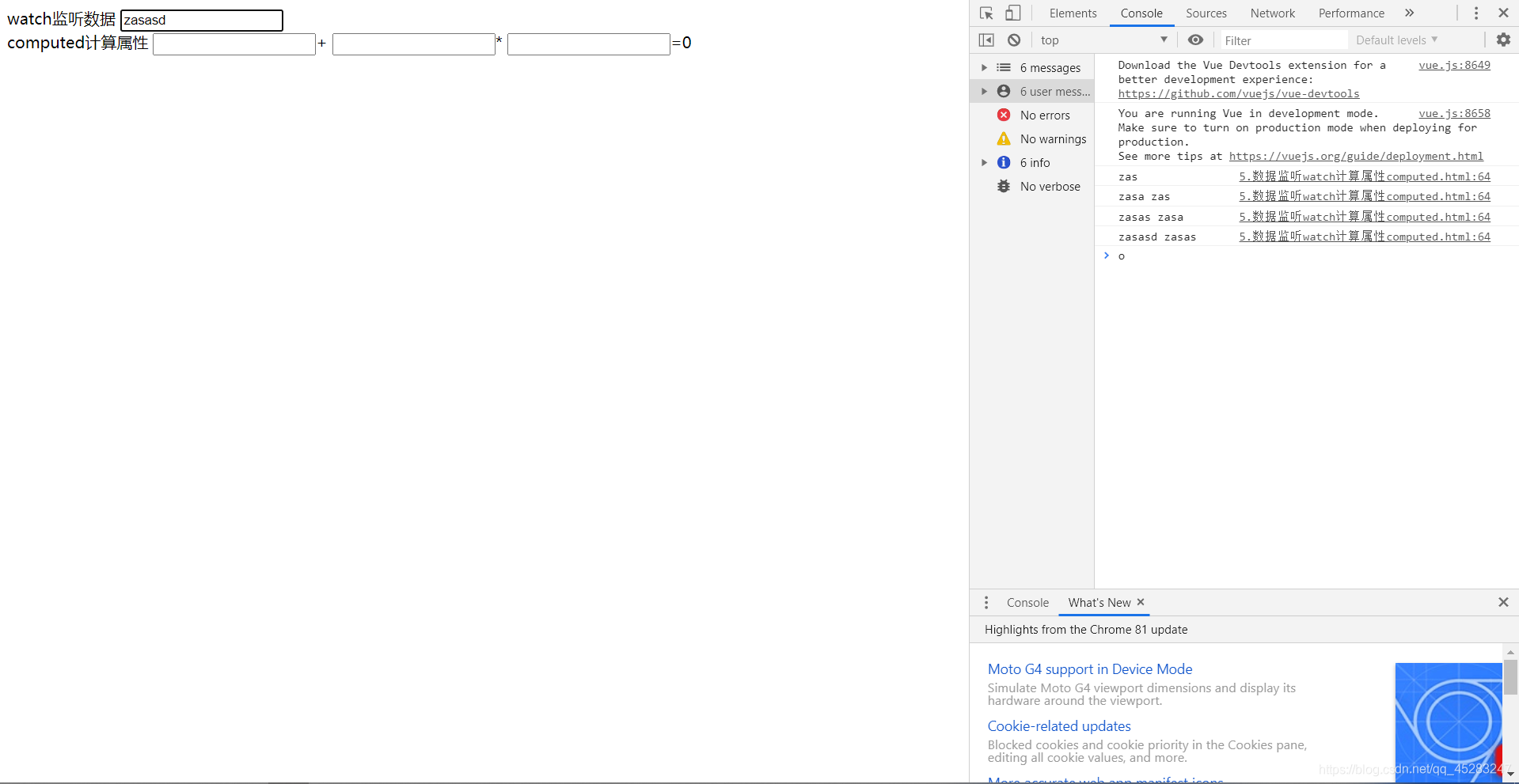This screenshot has height=784, width=1519.
Task: Show more DevTools tabs chevron
Action: point(1410,13)
